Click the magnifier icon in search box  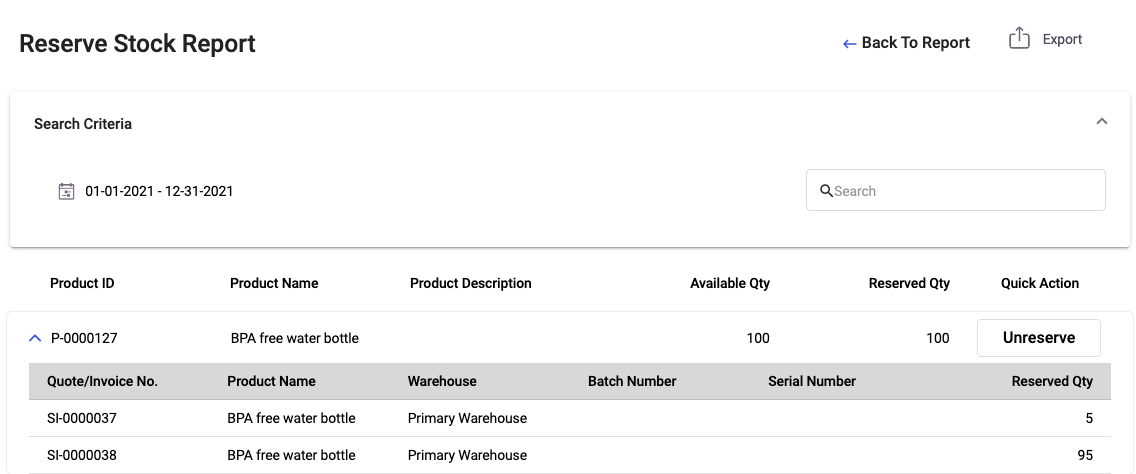click(x=826, y=191)
